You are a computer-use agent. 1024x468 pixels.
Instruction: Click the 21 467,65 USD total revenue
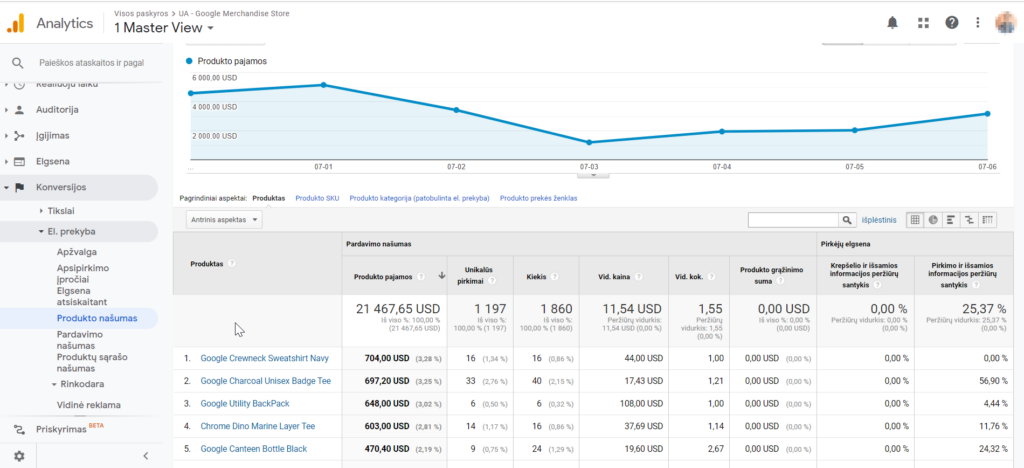click(x=398, y=309)
